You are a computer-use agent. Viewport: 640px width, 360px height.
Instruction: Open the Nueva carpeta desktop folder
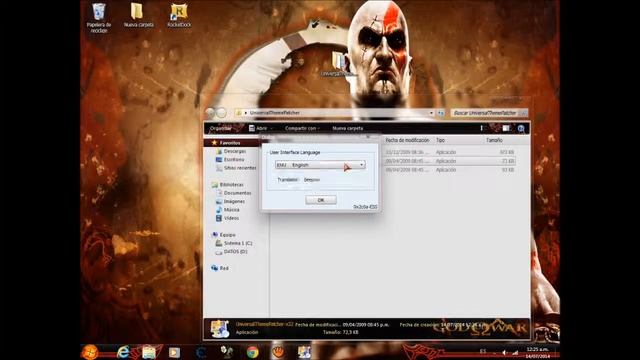click(x=138, y=15)
